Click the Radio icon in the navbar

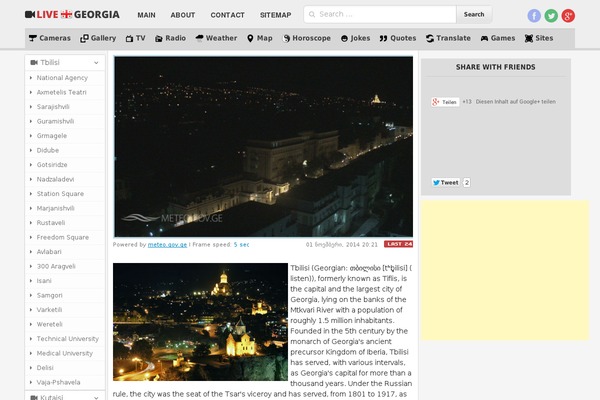click(159, 38)
